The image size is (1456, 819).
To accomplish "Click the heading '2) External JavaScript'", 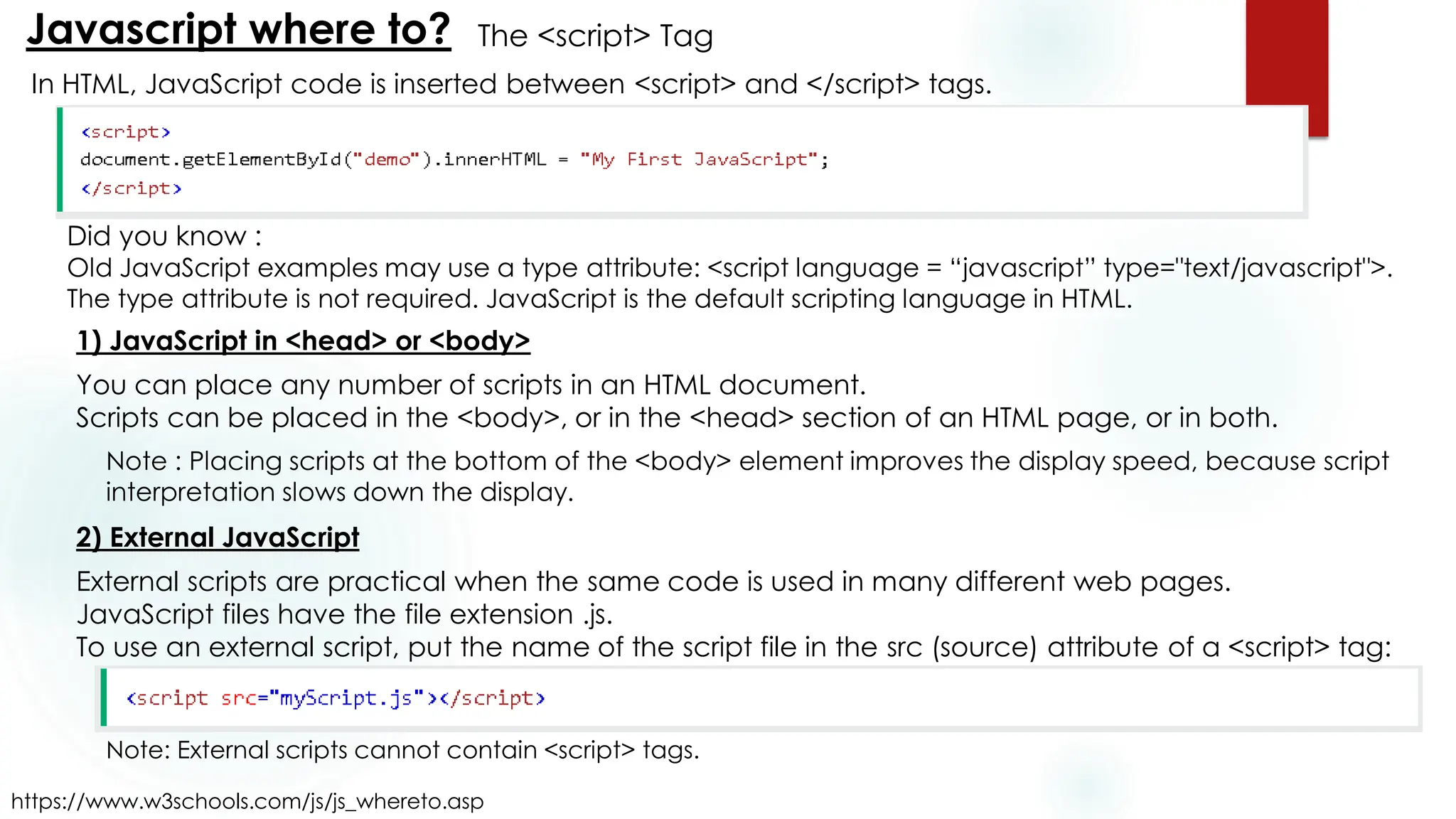I will (x=218, y=537).
